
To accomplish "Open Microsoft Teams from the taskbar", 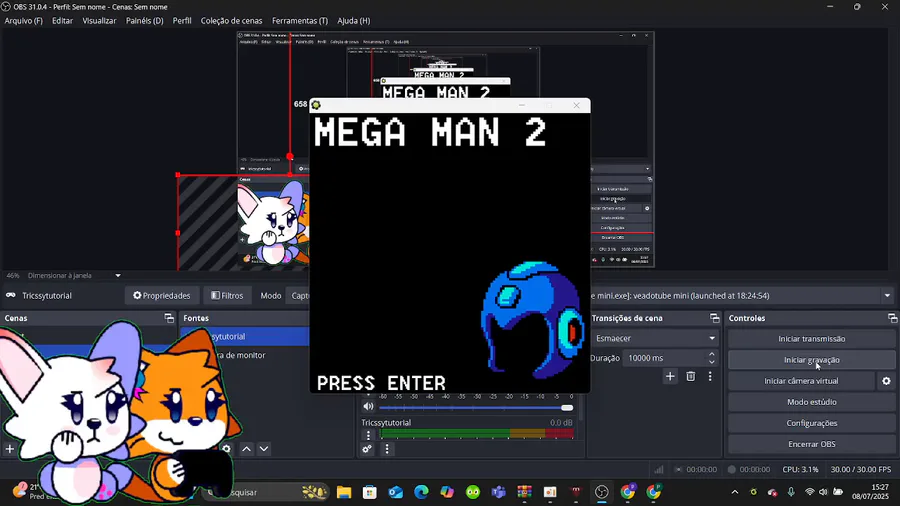I will (x=499, y=492).
